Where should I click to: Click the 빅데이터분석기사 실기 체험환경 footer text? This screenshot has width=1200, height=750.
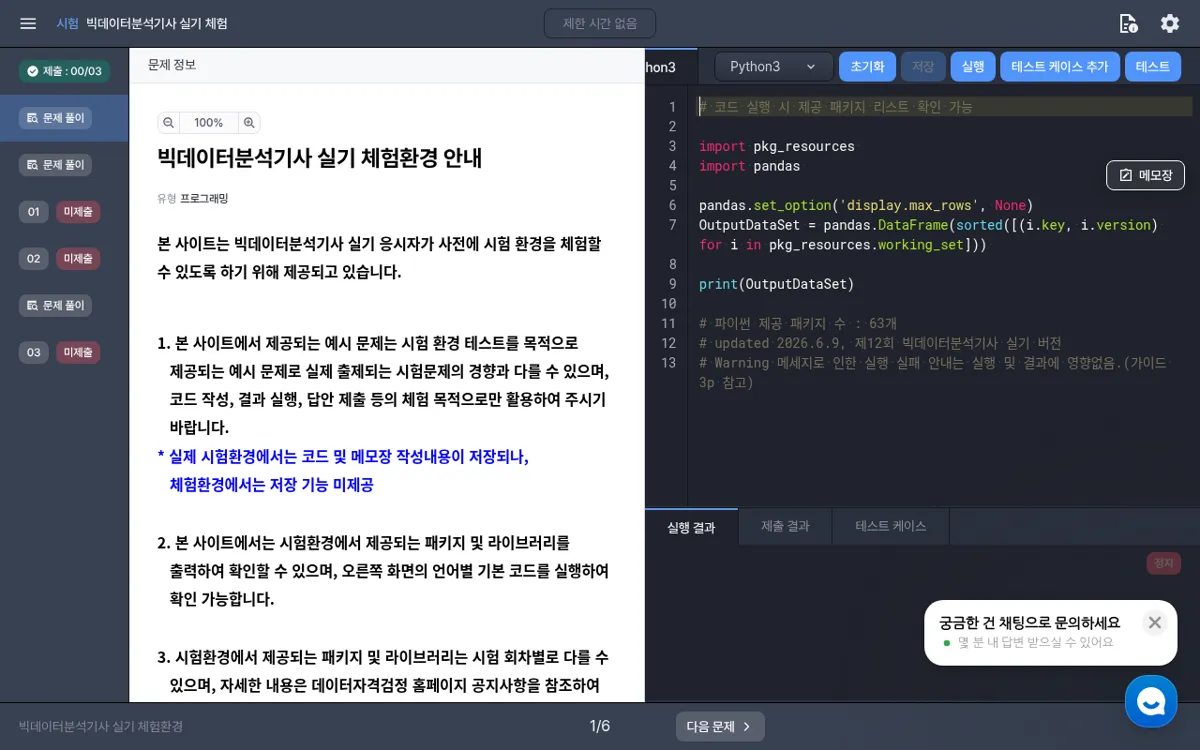point(101,727)
